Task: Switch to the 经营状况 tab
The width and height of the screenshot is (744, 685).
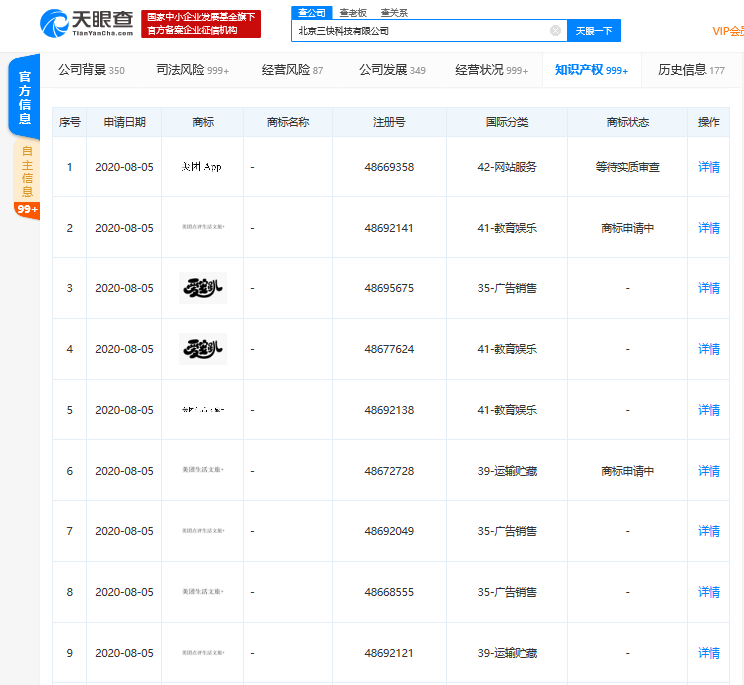Action: coord(491,70)
